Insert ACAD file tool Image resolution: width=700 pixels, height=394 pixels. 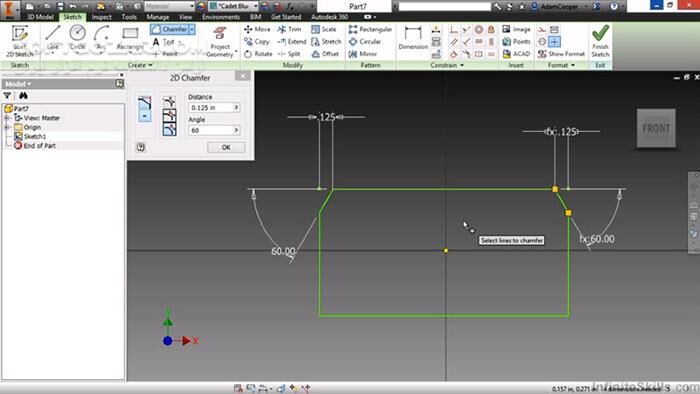[516, 54]
